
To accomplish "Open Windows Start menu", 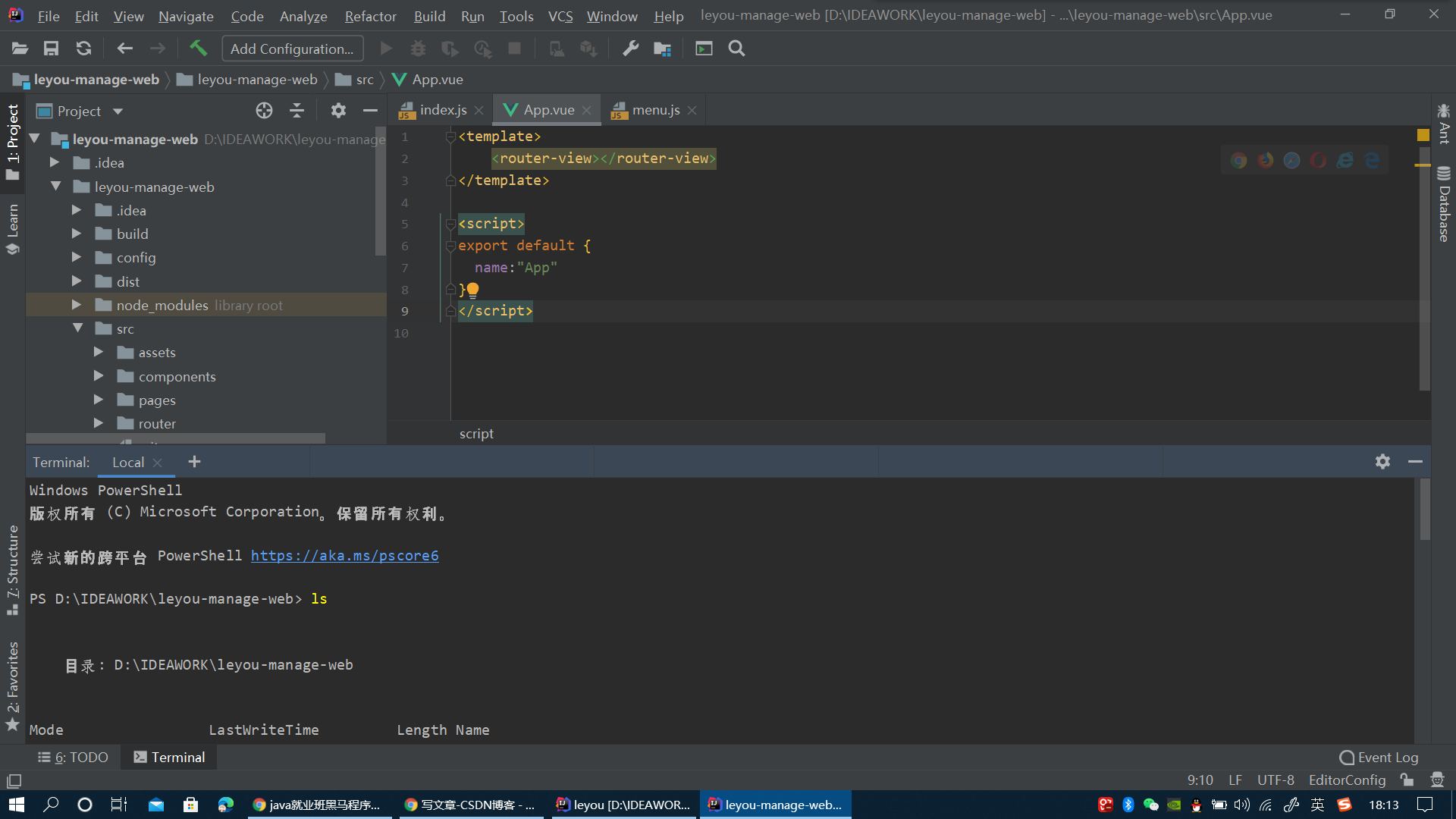I will 17,805.
